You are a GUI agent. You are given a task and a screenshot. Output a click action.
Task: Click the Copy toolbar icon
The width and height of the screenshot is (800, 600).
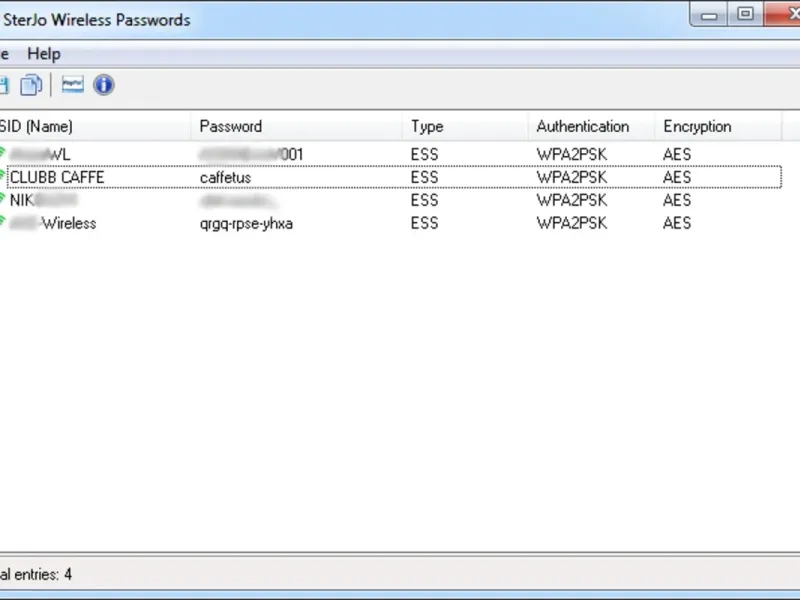coord(31,85)
